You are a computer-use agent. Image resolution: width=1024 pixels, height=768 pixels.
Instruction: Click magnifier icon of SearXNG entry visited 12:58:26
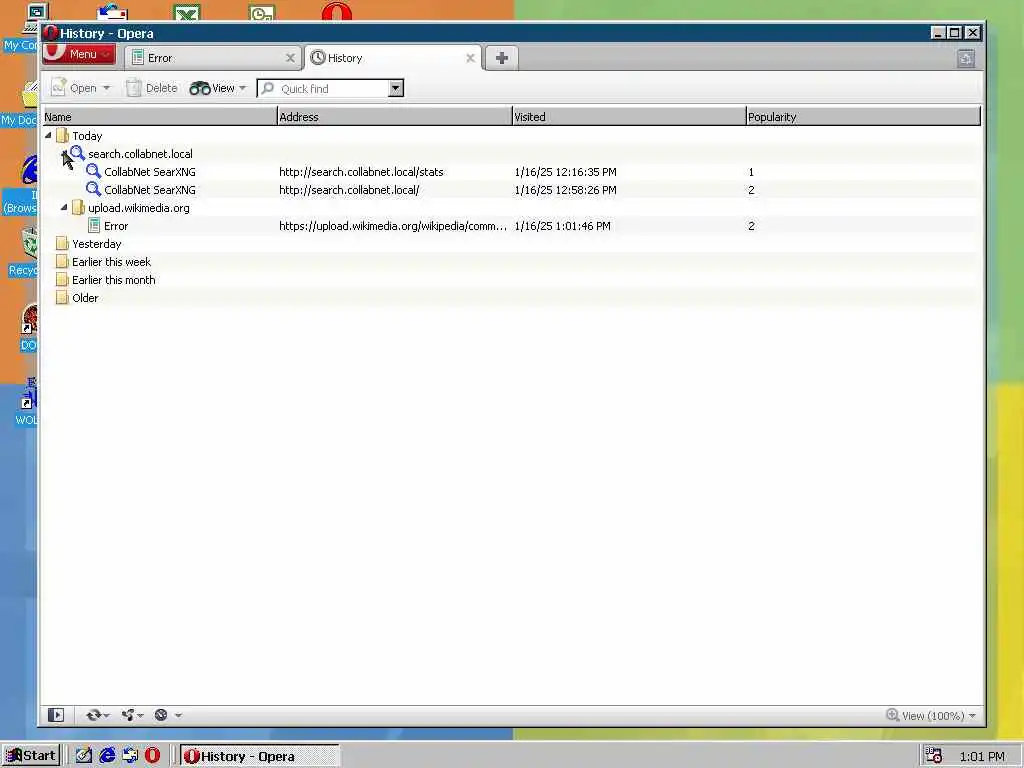(x=93, y=189)
